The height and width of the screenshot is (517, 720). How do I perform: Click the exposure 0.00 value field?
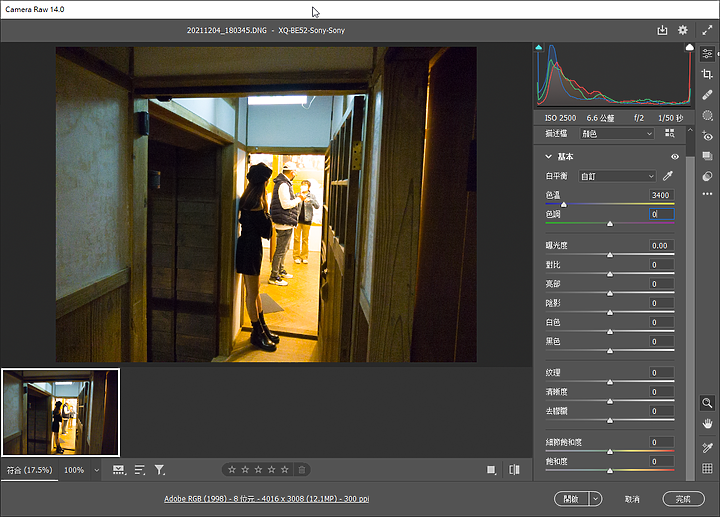pos(662,246)
